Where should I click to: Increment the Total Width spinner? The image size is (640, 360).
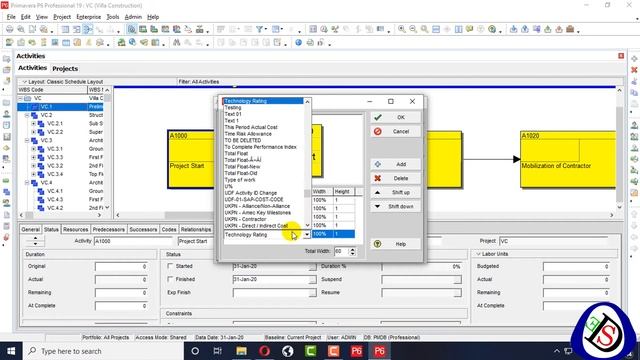point(352,249)
